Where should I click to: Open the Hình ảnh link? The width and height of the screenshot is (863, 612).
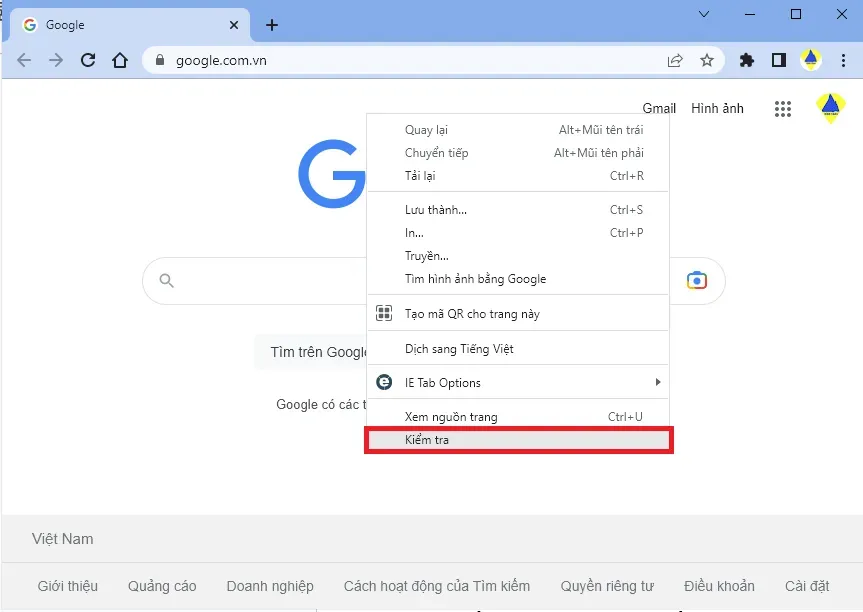(717, 108)
